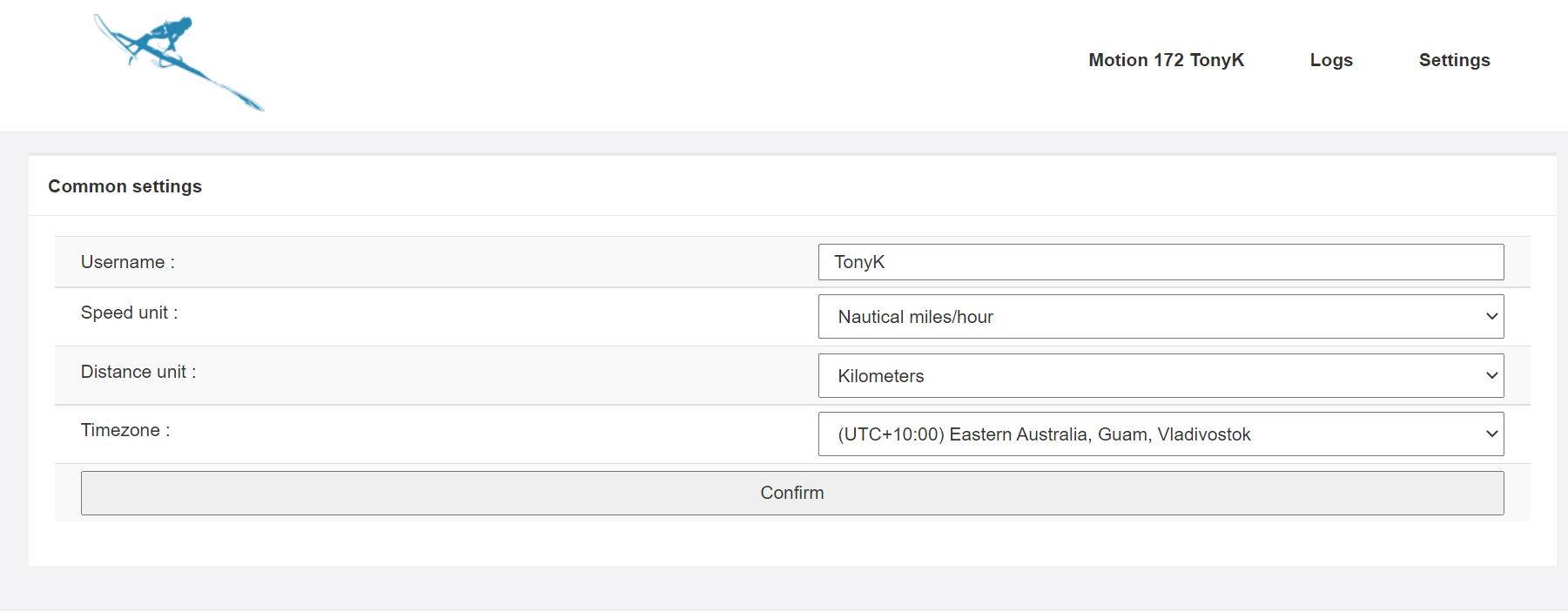The height and width of the screenshot is (612, 1568).
Task: Open the Settings menu item
Action: (x=1454, y=60)
